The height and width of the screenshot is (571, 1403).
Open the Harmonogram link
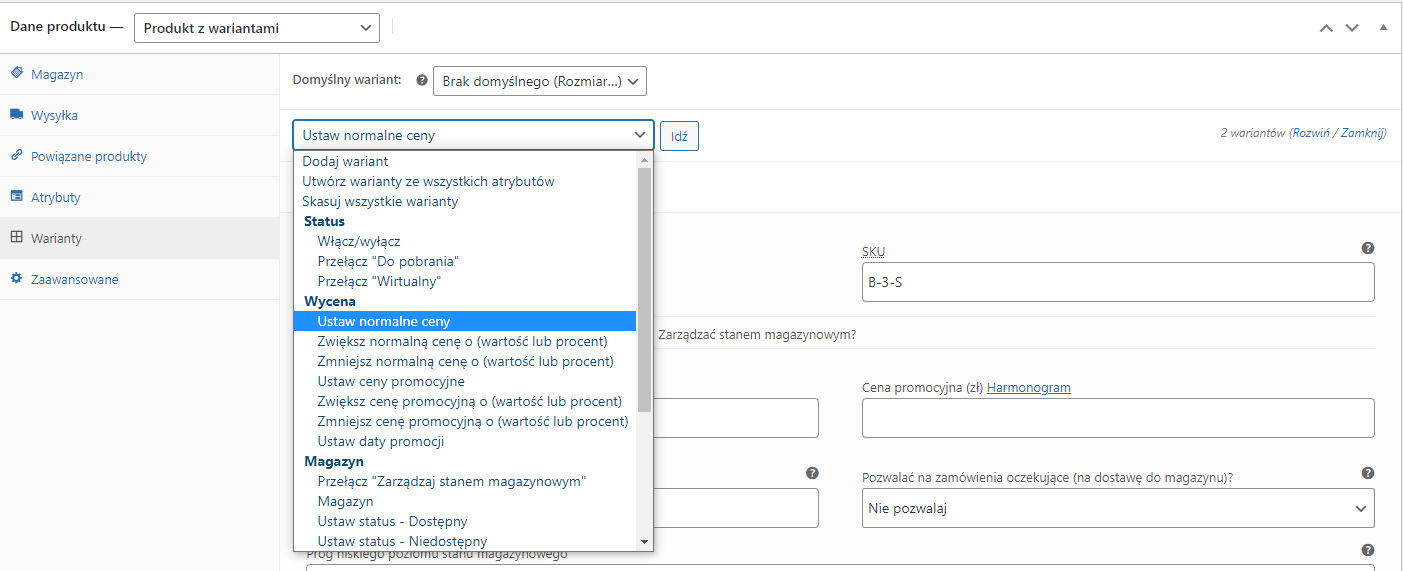(x=1028, y=387)
